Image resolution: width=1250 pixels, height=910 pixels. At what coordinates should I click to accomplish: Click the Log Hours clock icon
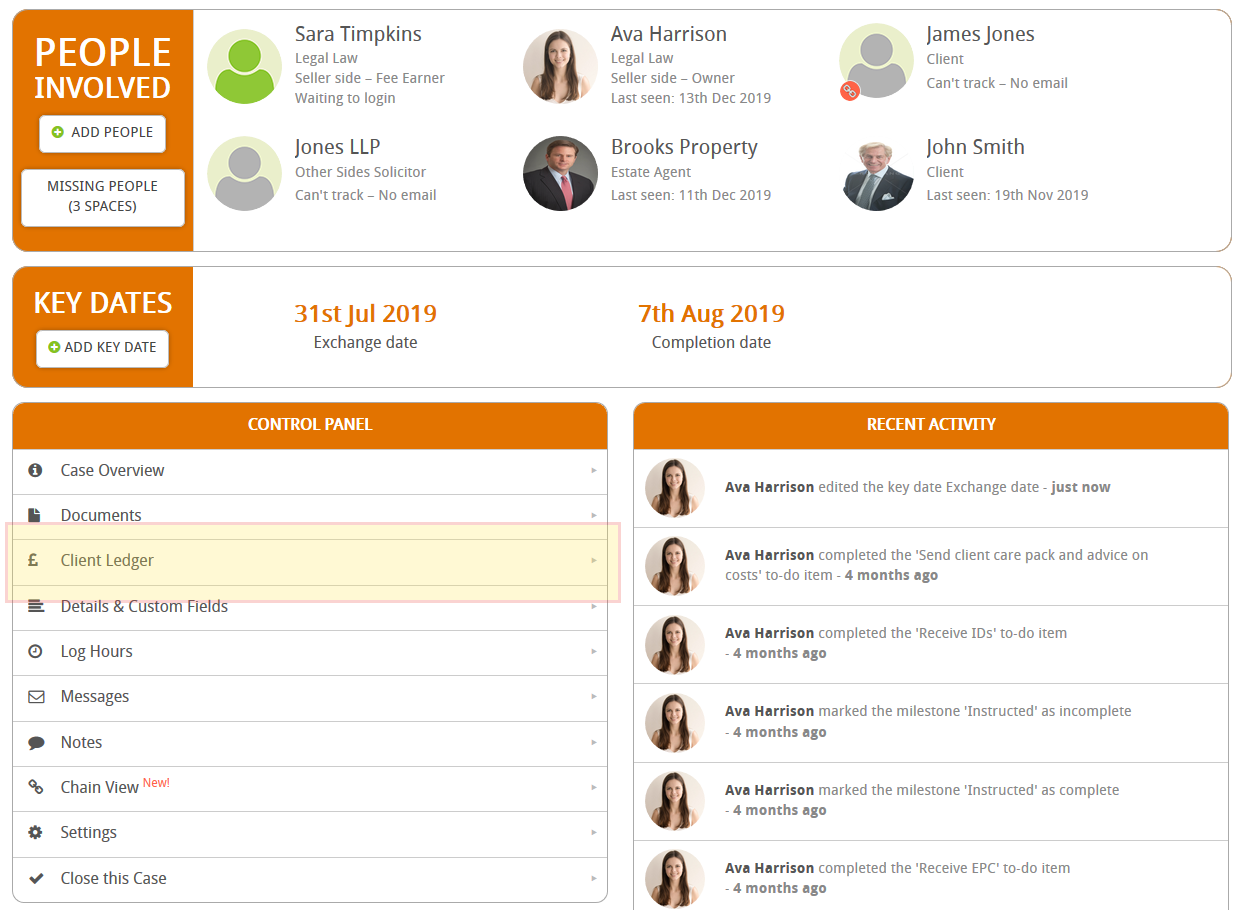(37, 651)
